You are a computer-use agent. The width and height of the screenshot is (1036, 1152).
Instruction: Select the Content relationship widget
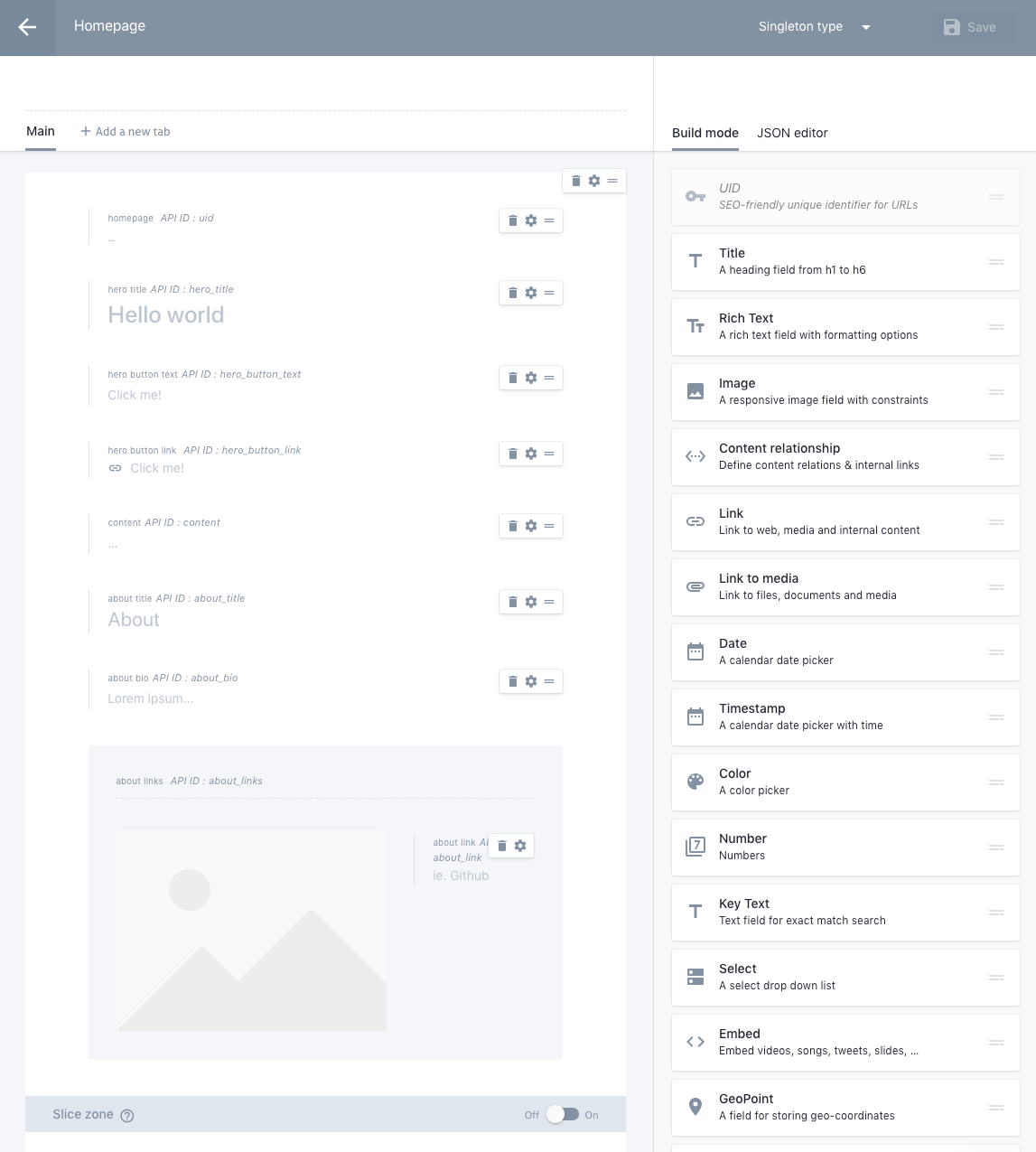(845, 457)
